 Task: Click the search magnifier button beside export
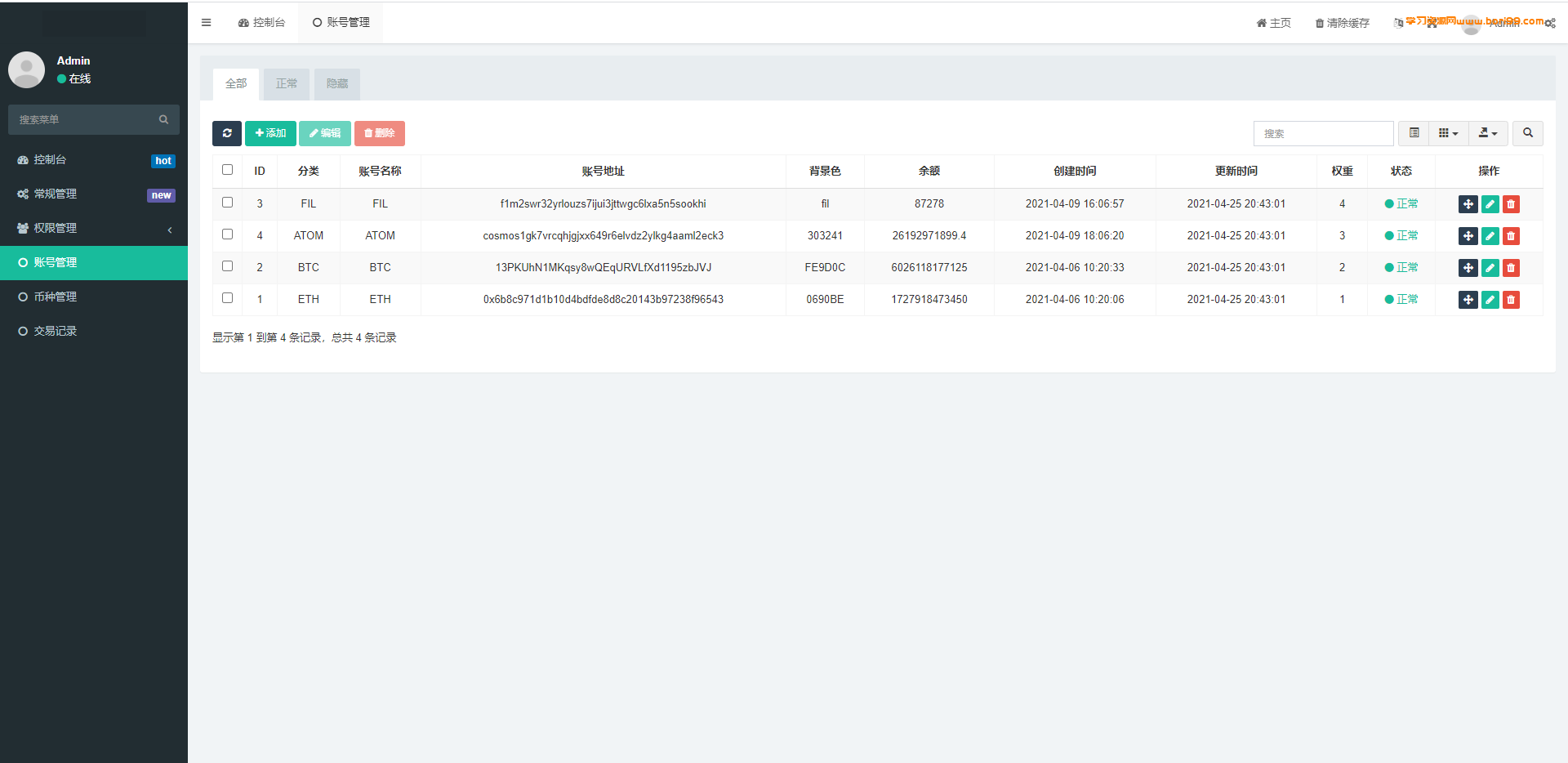click(x=1527, y=133)
